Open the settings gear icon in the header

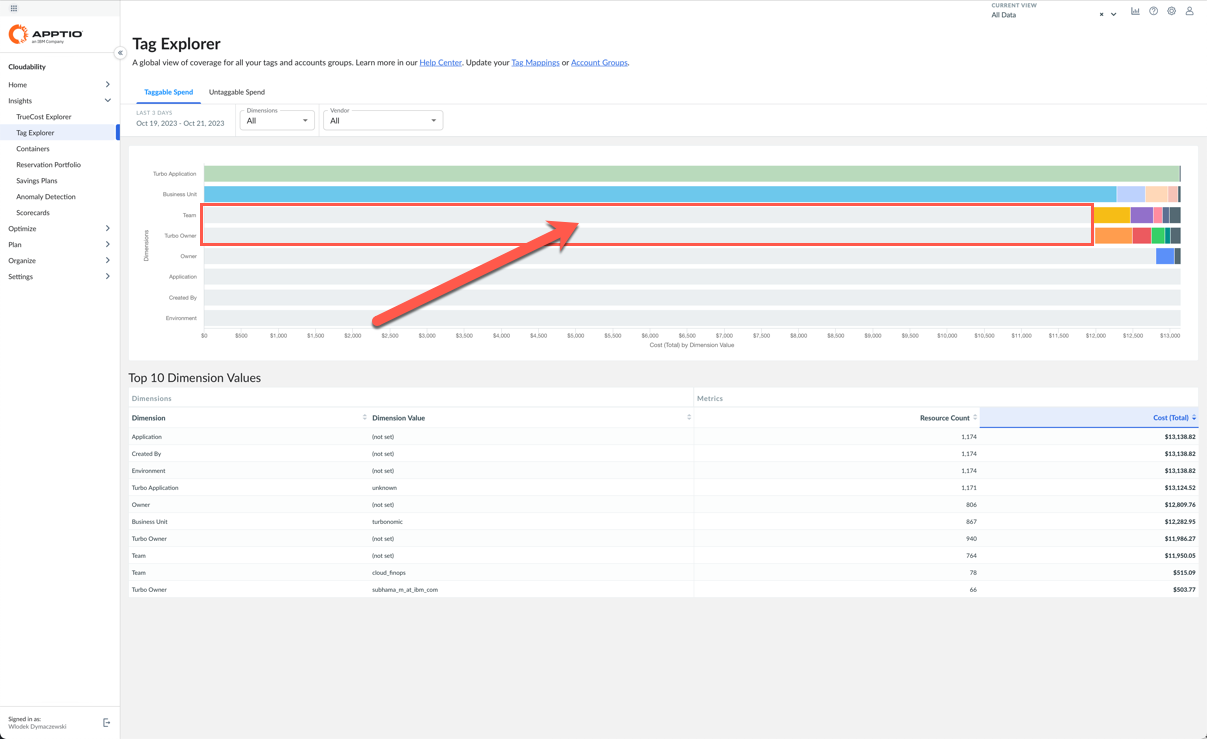(x=1171, y=11)
